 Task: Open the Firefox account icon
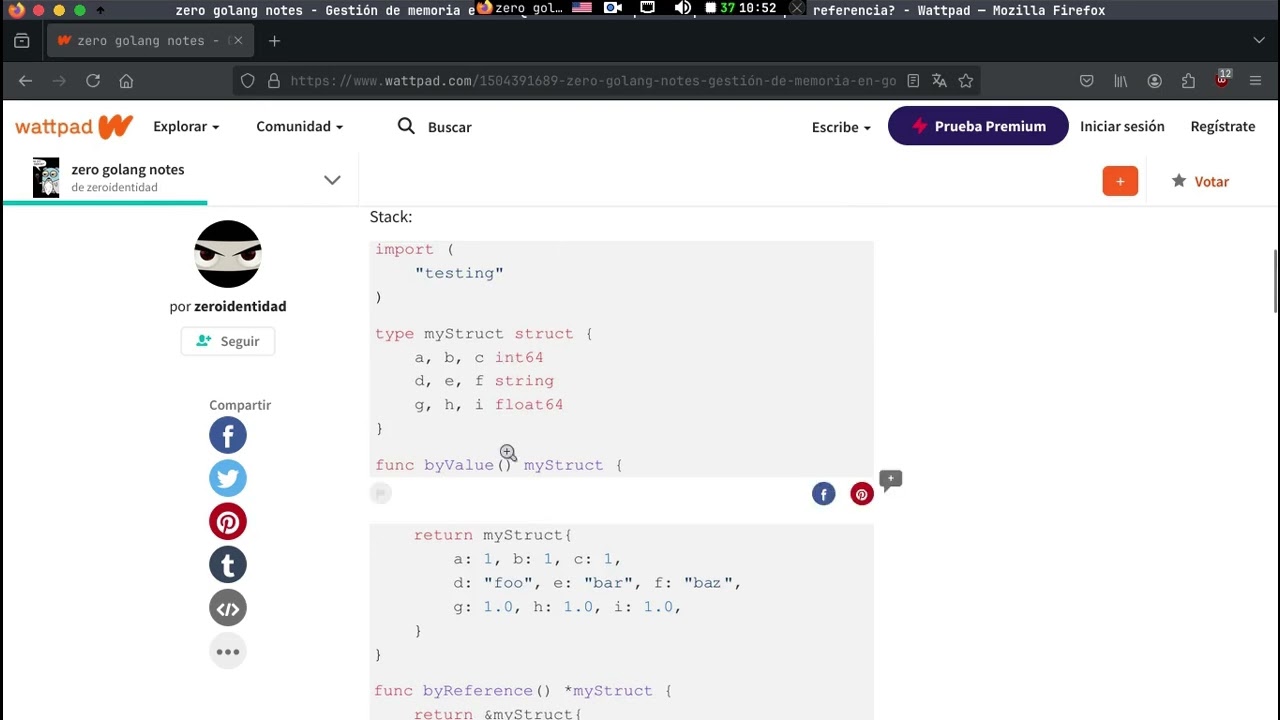point(1155,81)
